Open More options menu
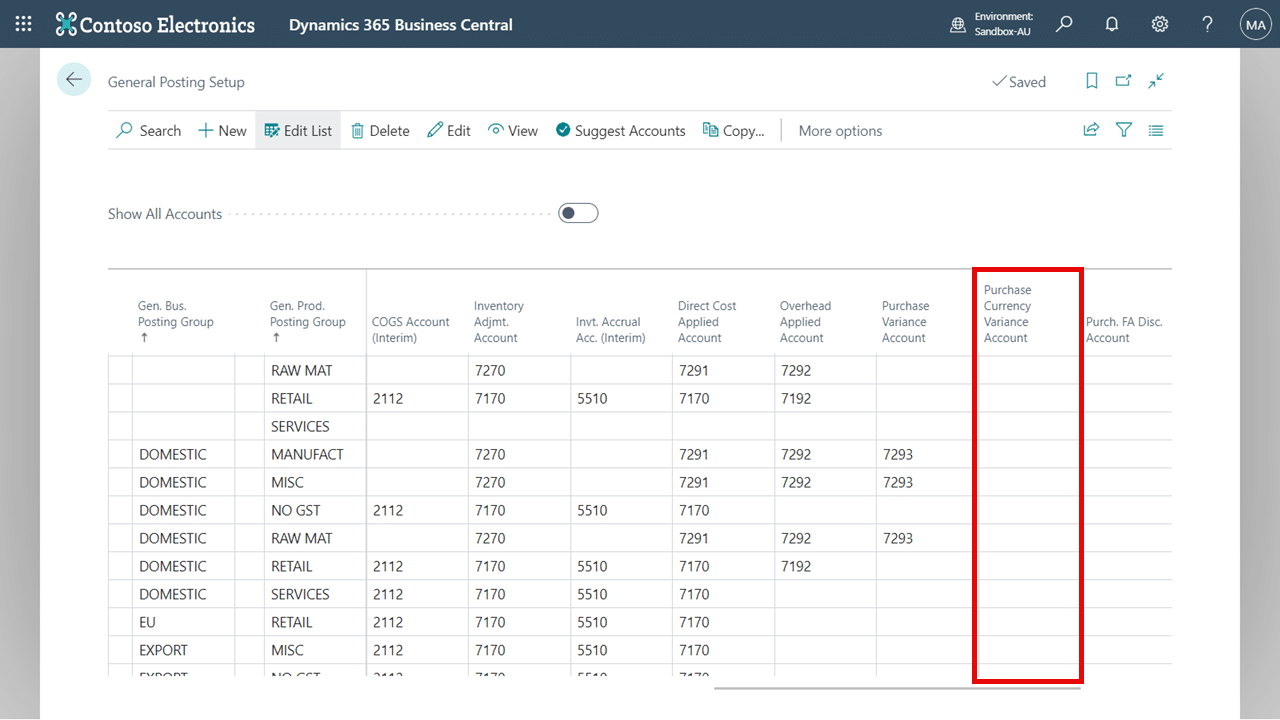Viewport: 1280px width, 720px height. pos(840,130)
